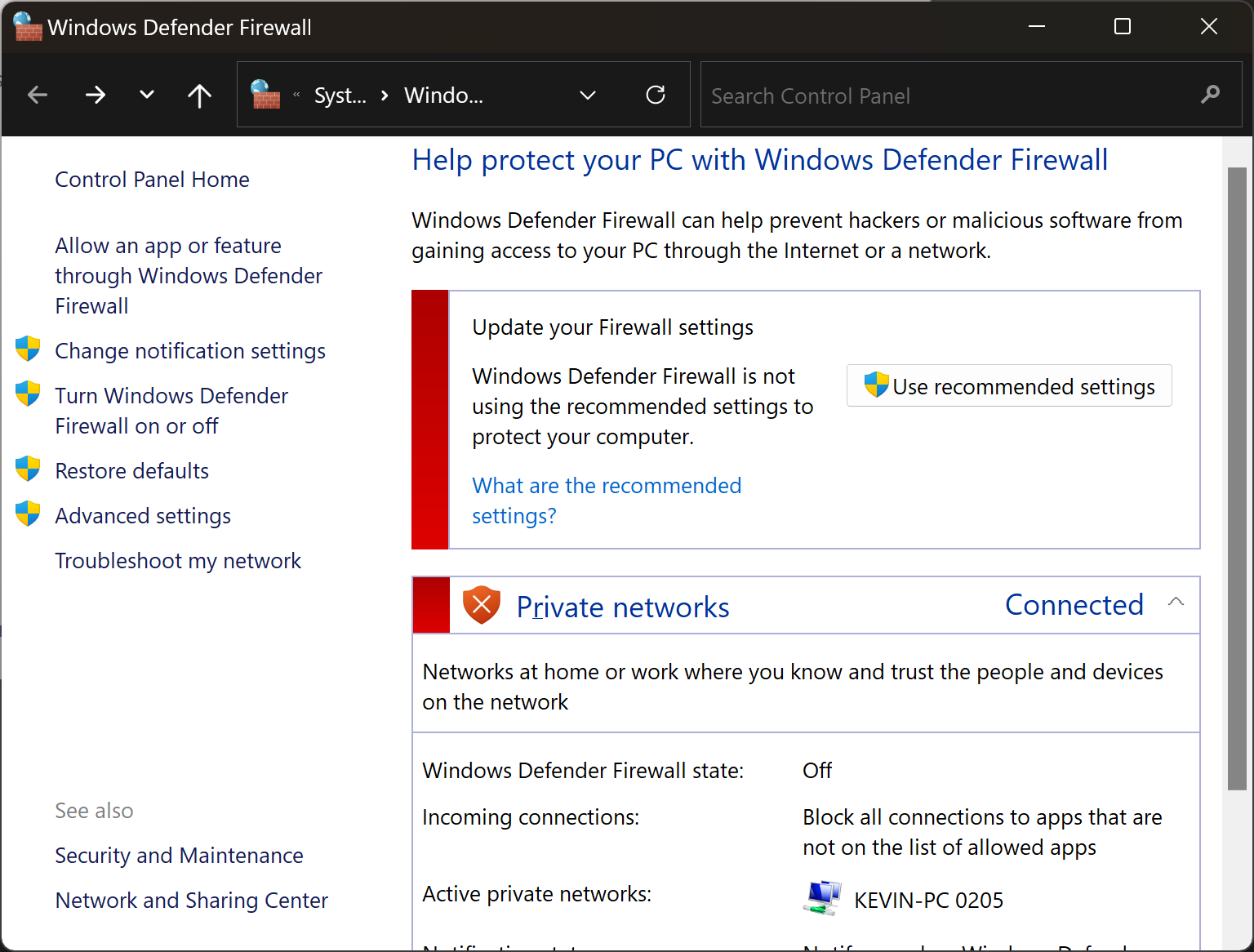Expand the breadcrumb arrow after Syst...
Image resolution: width=1254 pixels, height=952 pixels.
pyautogui.click(x=385, y=96)
